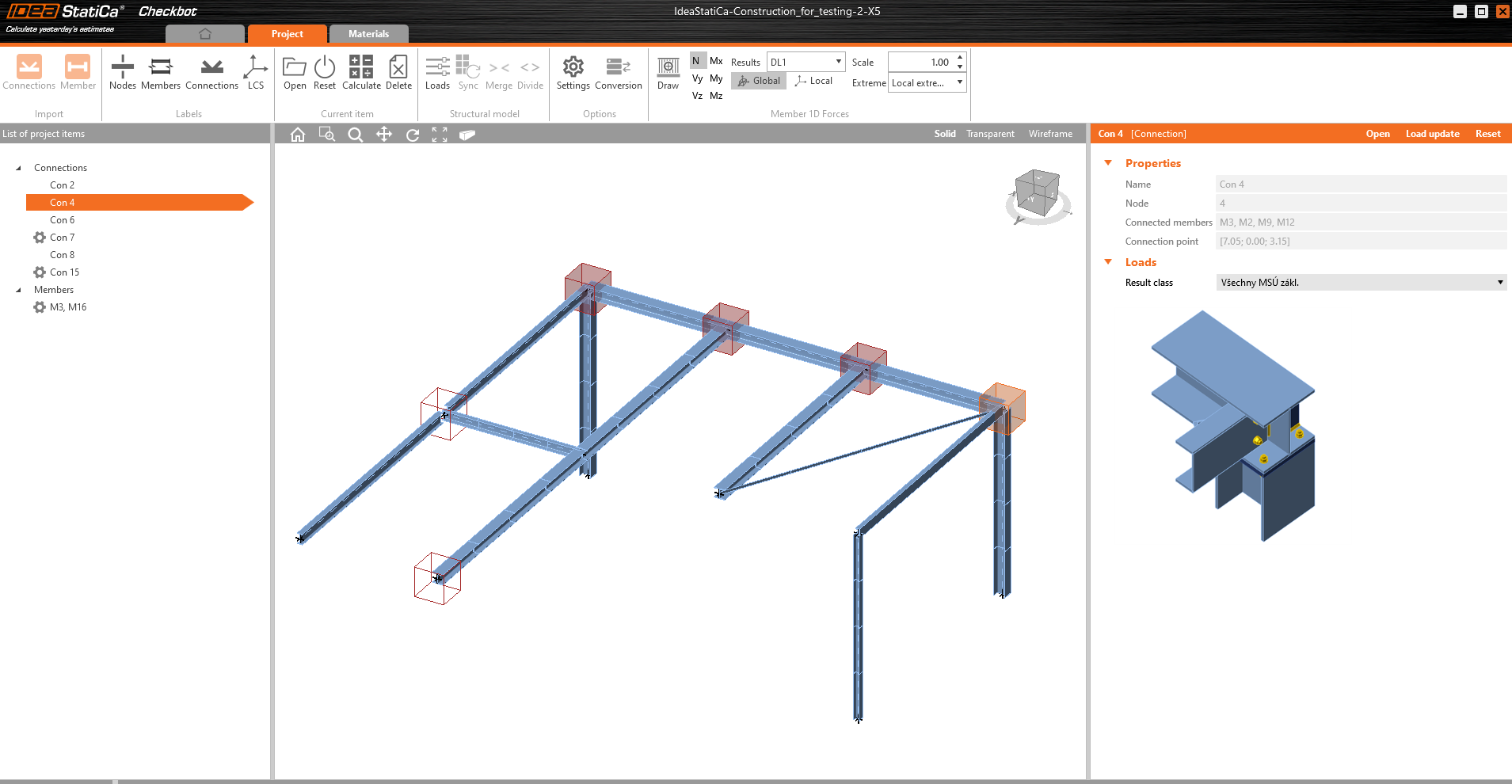Enable Wireframe display mode
1512x784 pixels.
point(1050,134)
